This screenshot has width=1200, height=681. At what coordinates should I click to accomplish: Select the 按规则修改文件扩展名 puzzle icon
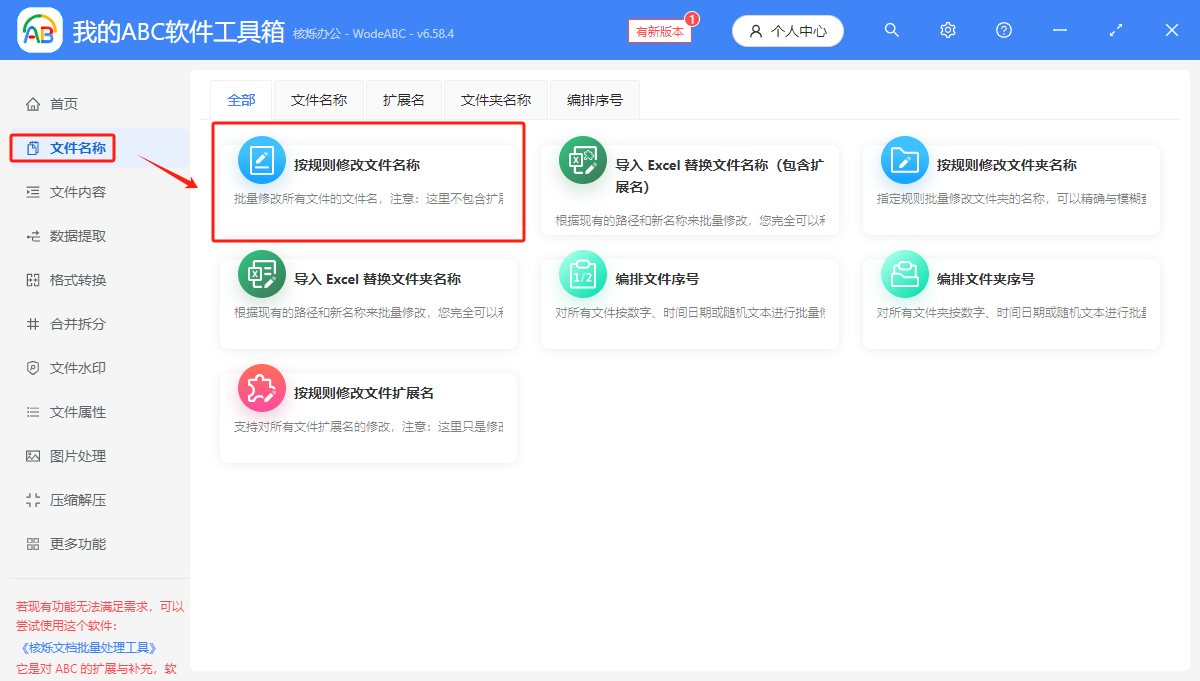click(261, 389)
